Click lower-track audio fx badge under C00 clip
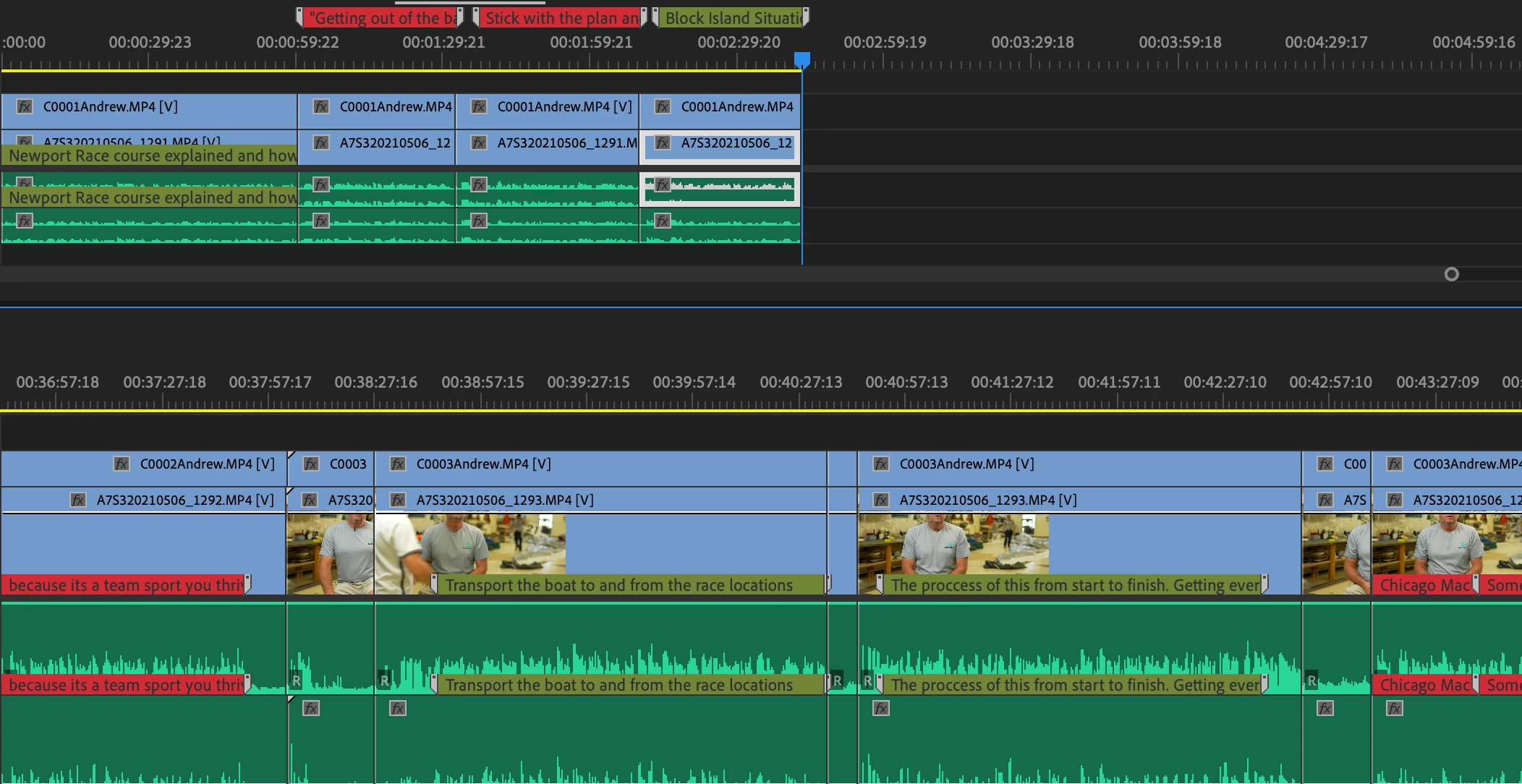Image resolution: width=1522 pixels, height=784 pixels. (1325, 708)
